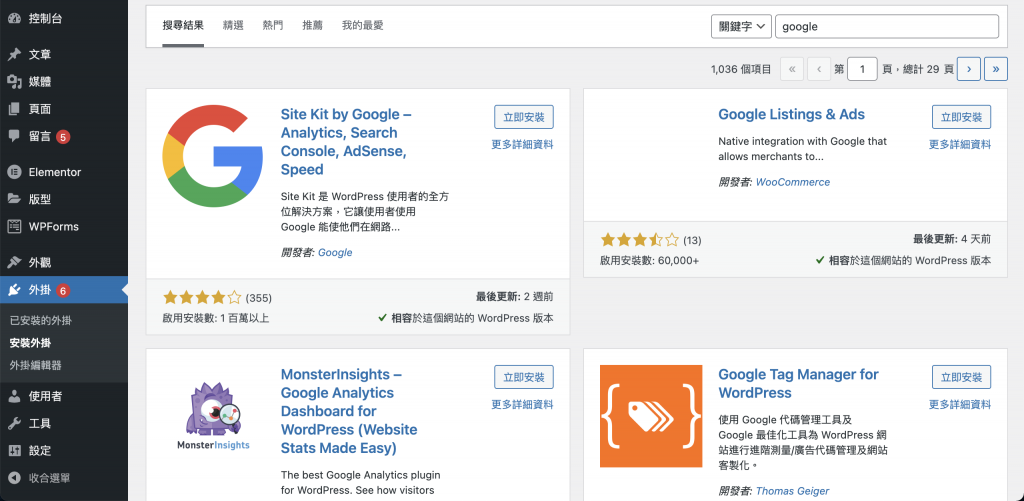Click the pushpin icon next to 文章
The image size is (1024, 501).
pyautogui.click(x=14, y=54)
